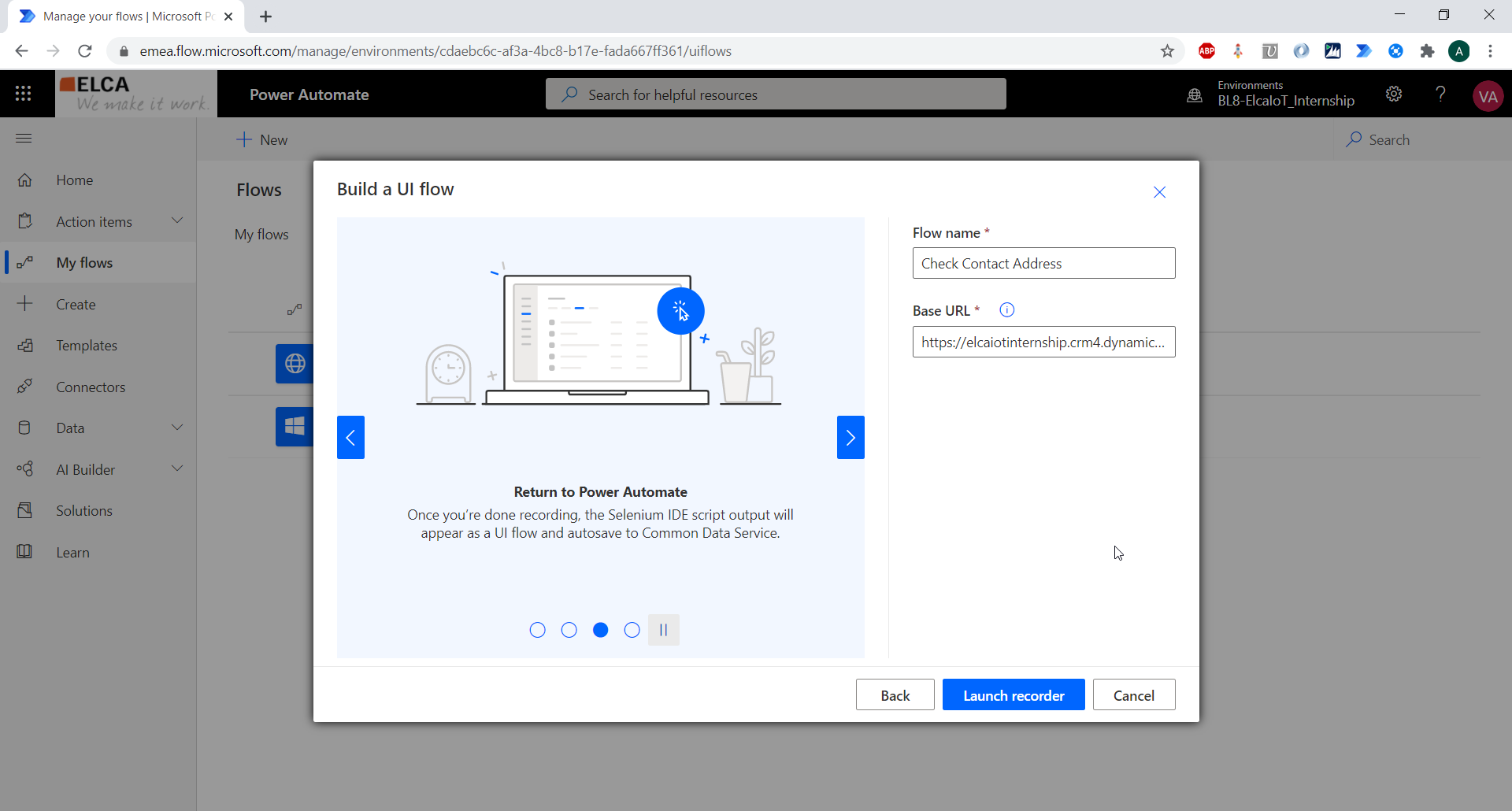
Task: Select the third carousel slide dot
Action: 600,630
